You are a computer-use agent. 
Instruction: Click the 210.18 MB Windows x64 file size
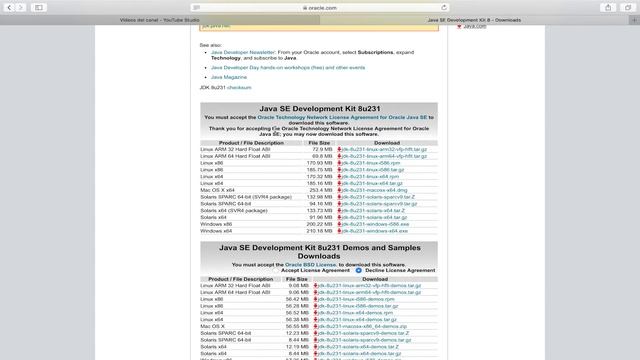pyautogui.click(x=320, y=231)
